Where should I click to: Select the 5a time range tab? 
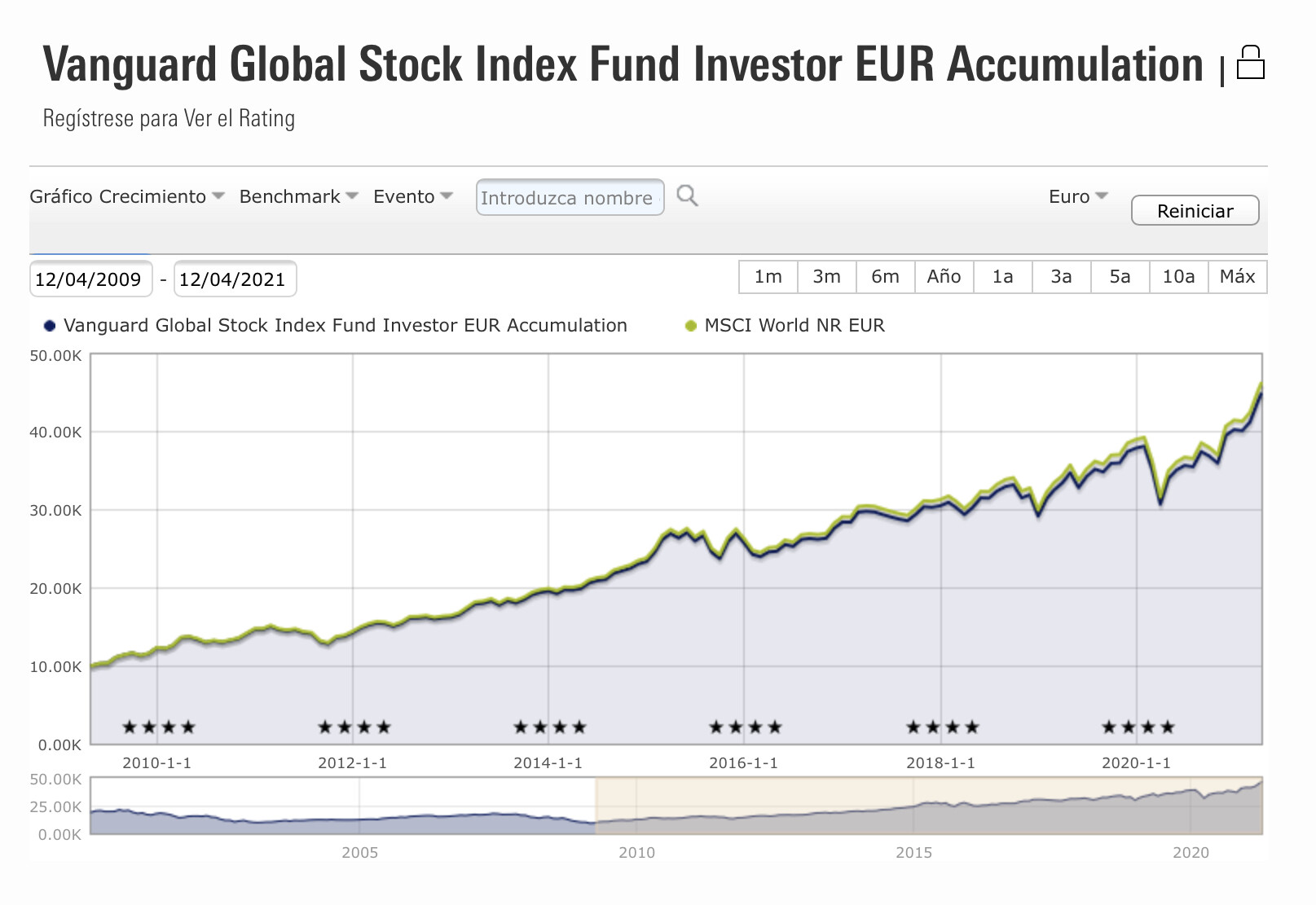(1120, 277)
